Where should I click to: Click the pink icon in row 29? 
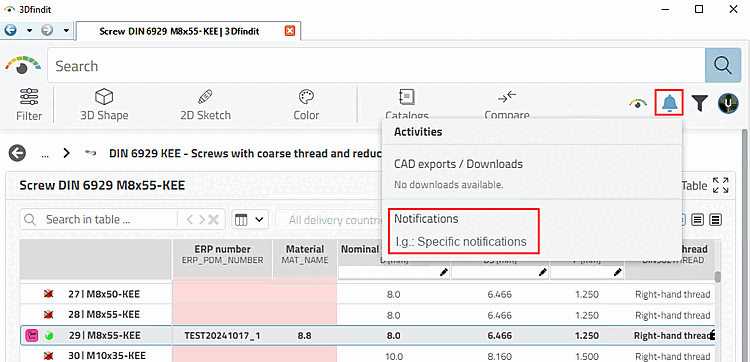[32, 336]
